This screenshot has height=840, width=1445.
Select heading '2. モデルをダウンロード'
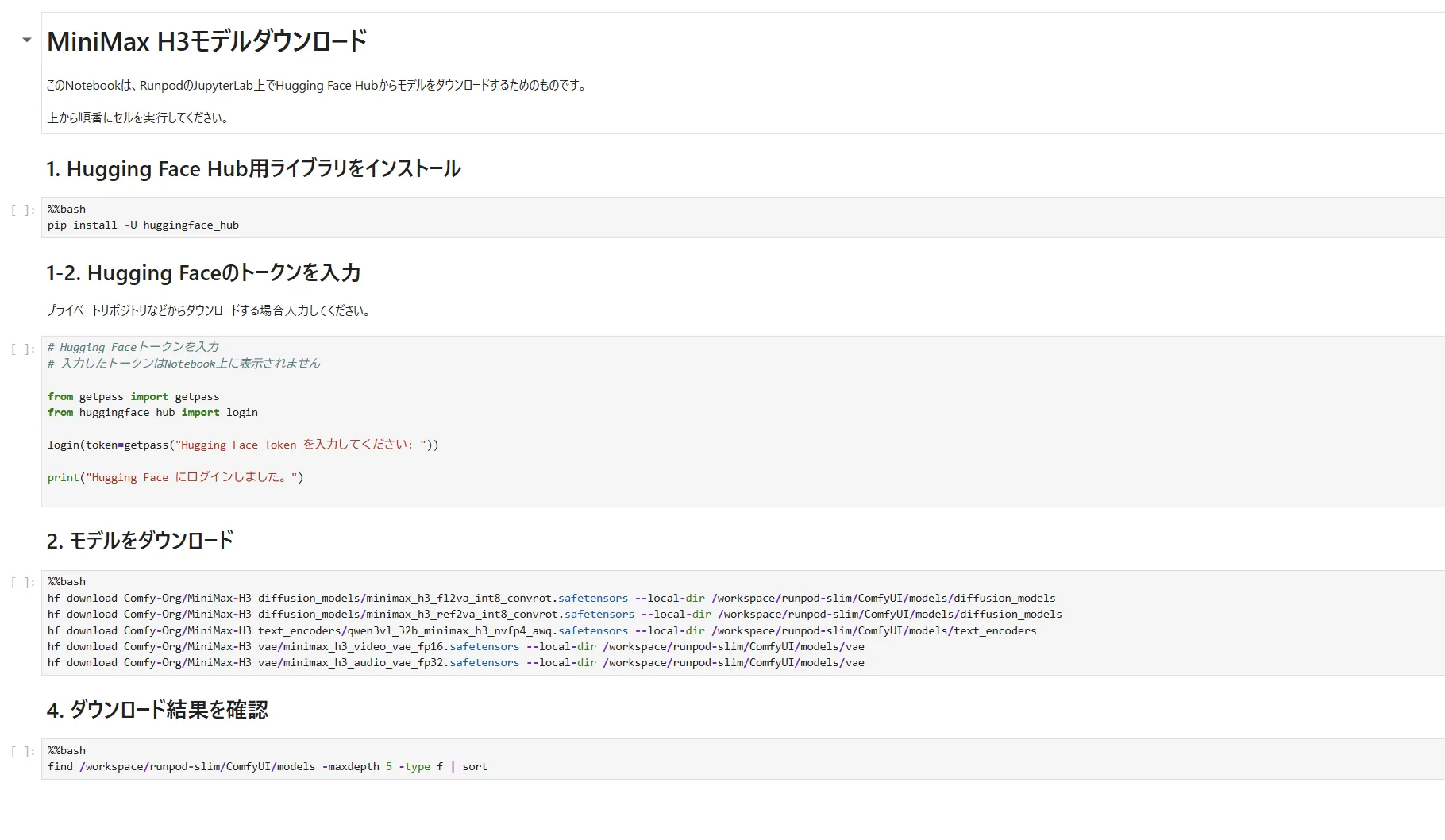(x=140, y=541)
